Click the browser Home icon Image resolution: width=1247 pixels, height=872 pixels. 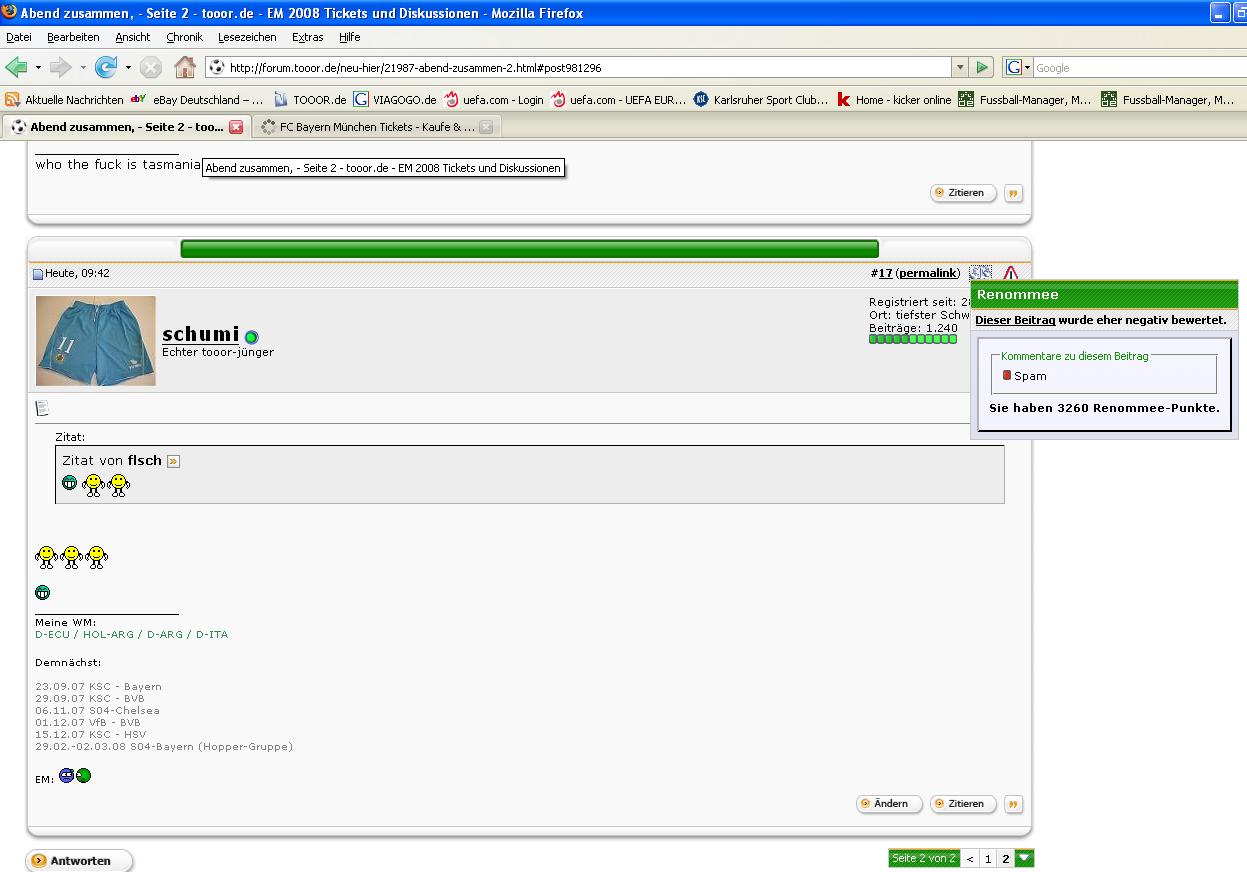pyautogui.click(x=185, y=67)
